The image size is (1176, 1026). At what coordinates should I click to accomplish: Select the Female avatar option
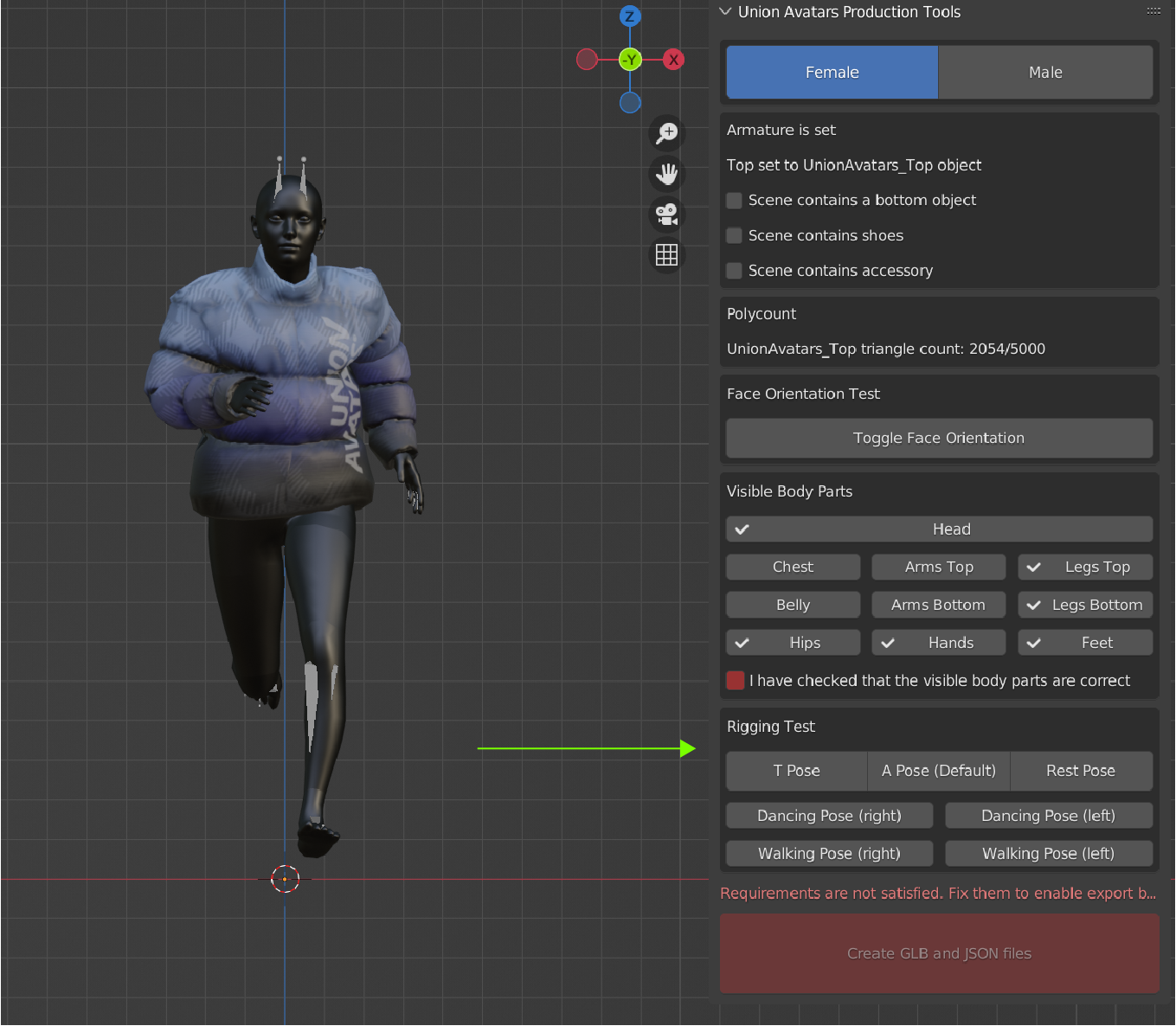pos(832,73)
